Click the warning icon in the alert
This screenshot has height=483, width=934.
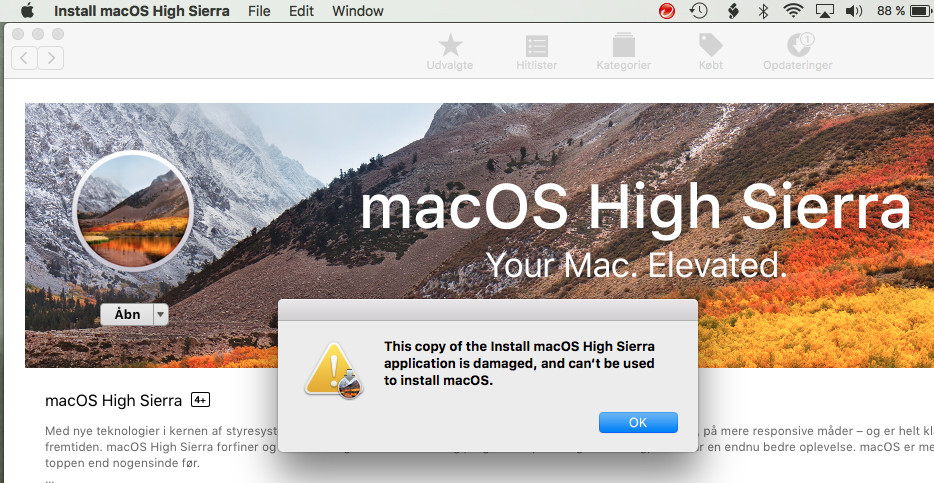pos(334,370)
